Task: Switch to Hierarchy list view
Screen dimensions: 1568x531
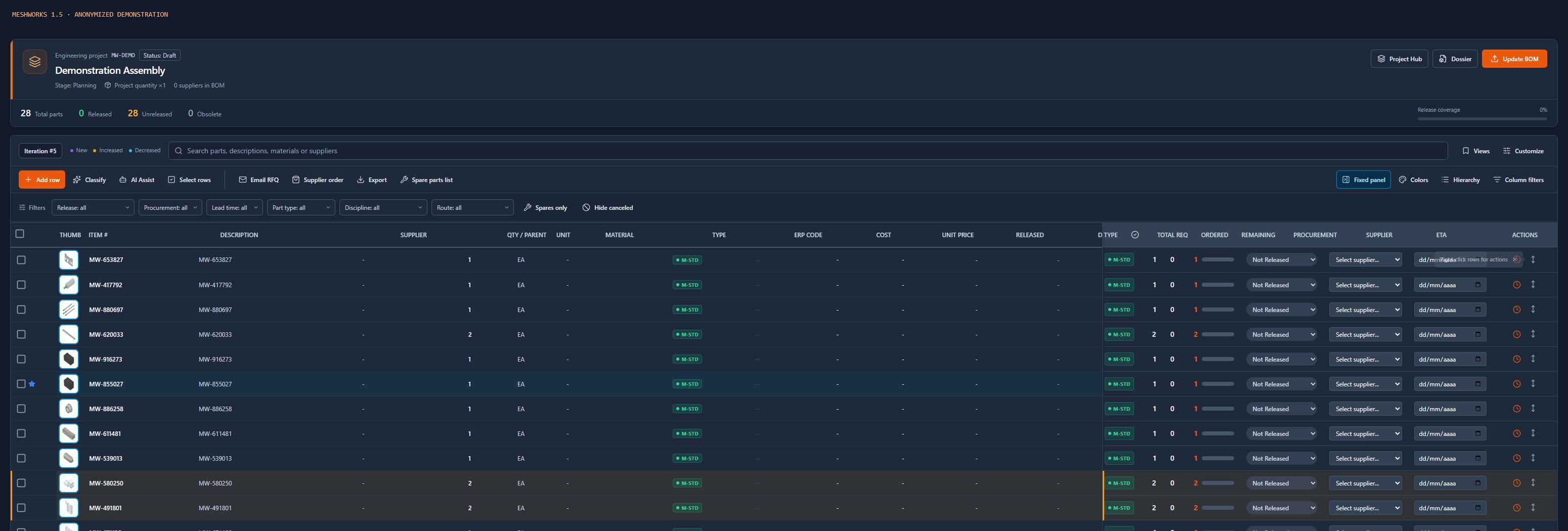Action: tap(1460, 180)
